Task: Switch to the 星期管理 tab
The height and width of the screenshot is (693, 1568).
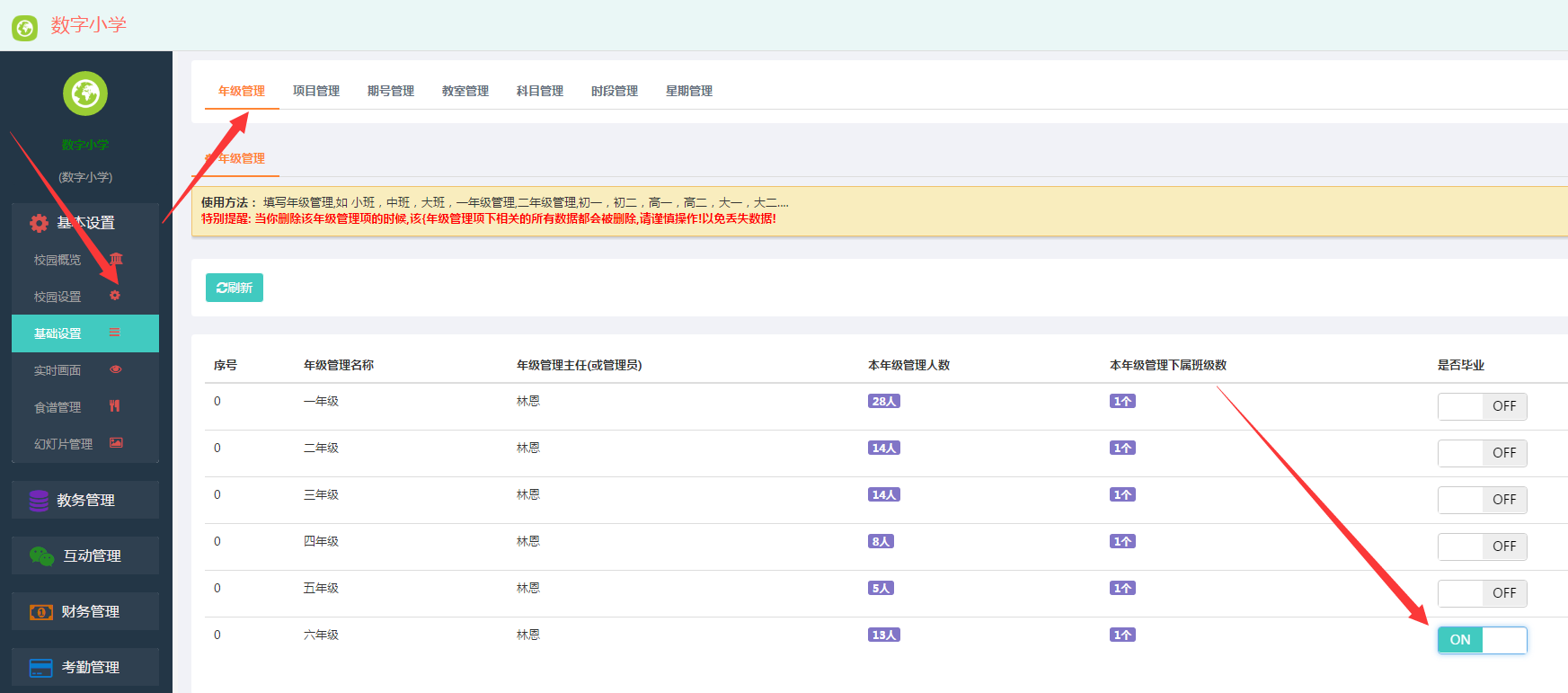Action: tap(689, 91)
